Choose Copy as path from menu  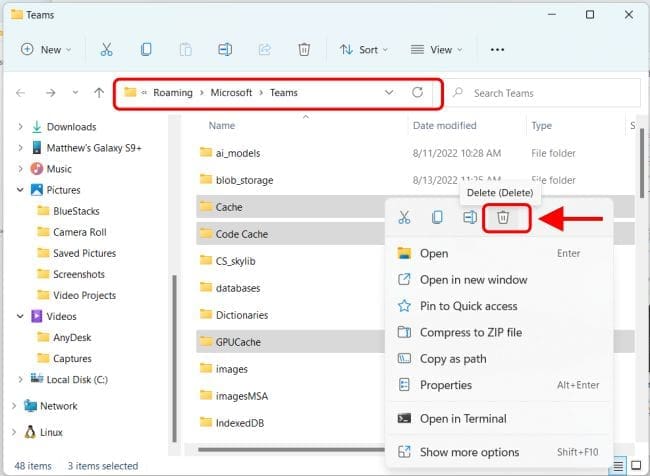pyautogui.click(x=453, y=358)
